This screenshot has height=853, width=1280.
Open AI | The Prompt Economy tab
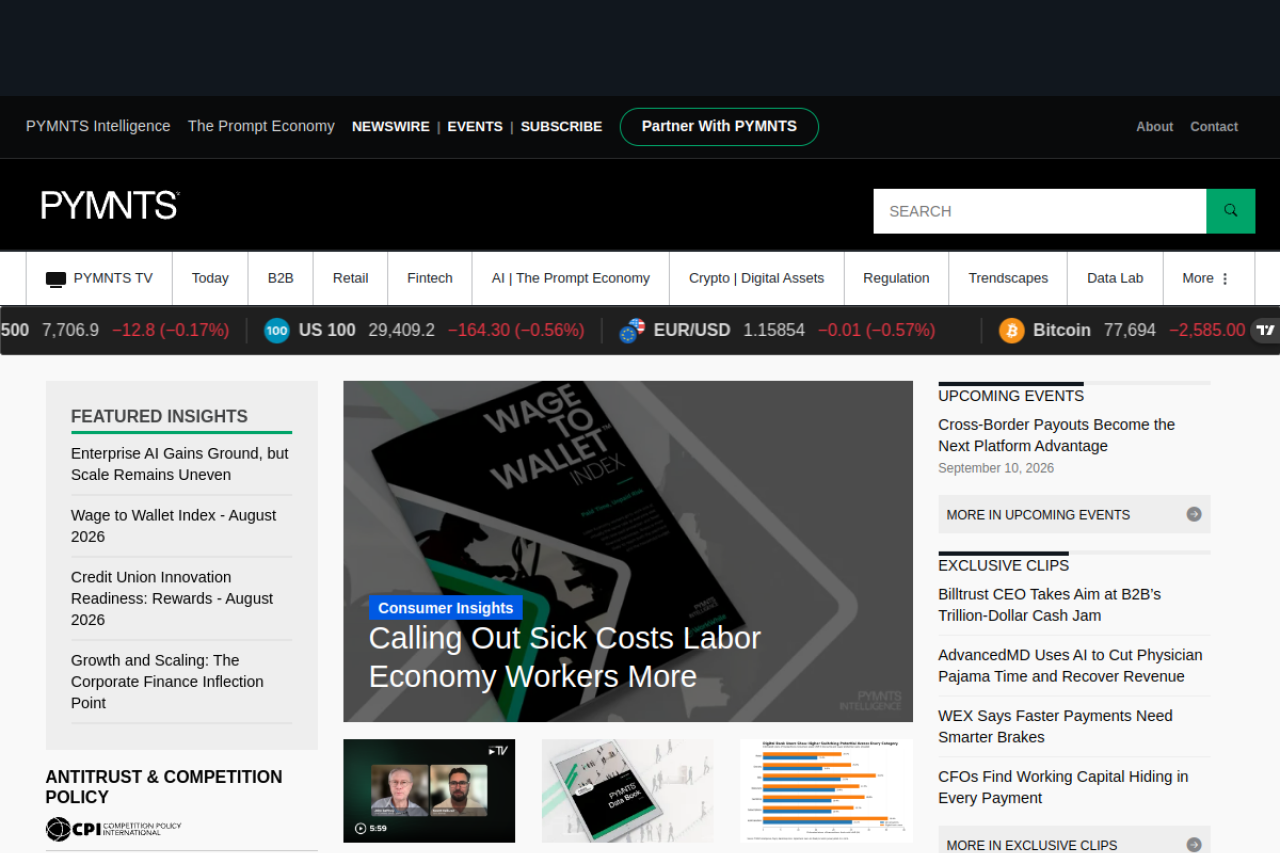571,278
